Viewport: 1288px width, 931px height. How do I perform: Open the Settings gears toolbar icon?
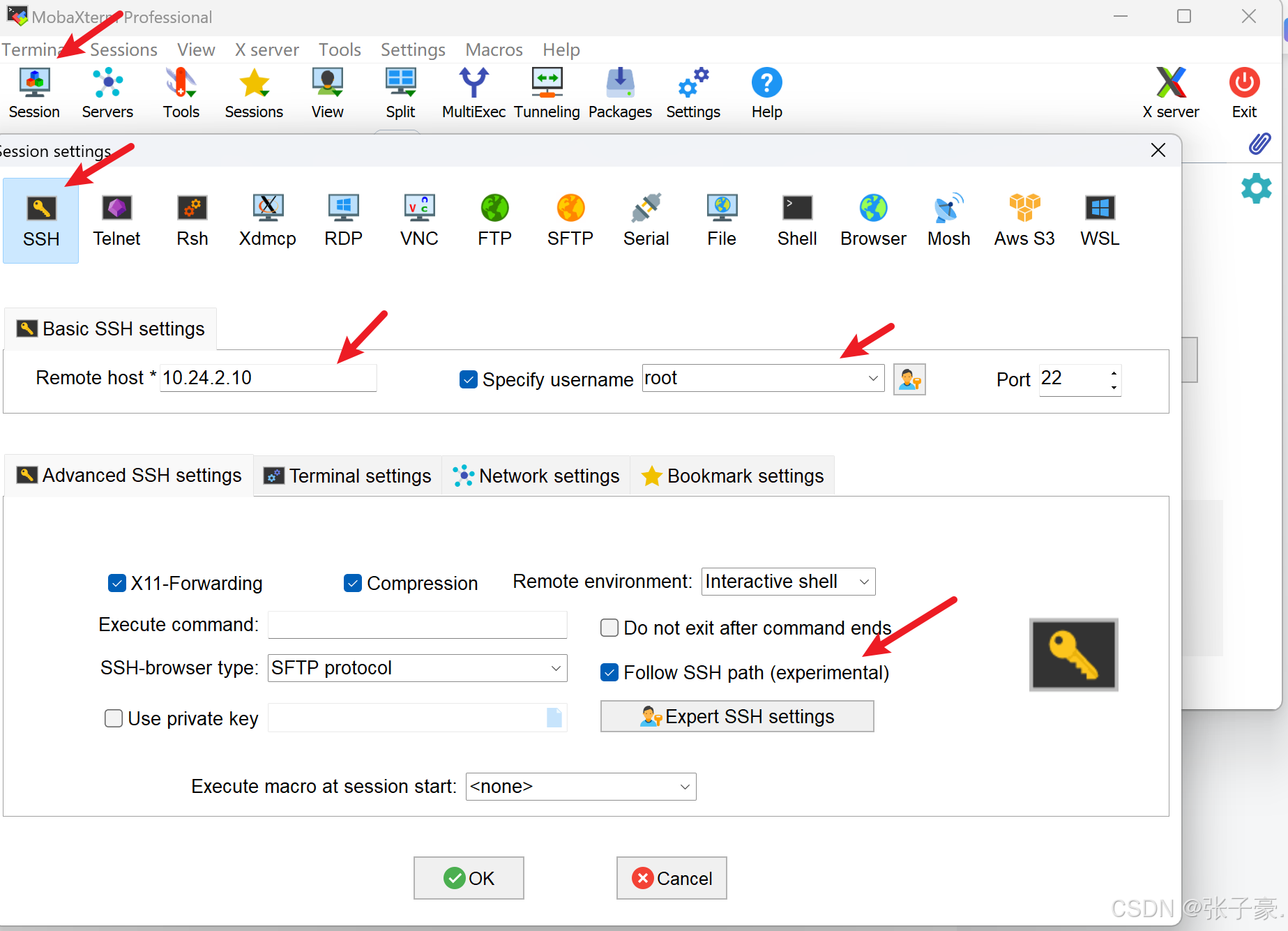(693, 93)
